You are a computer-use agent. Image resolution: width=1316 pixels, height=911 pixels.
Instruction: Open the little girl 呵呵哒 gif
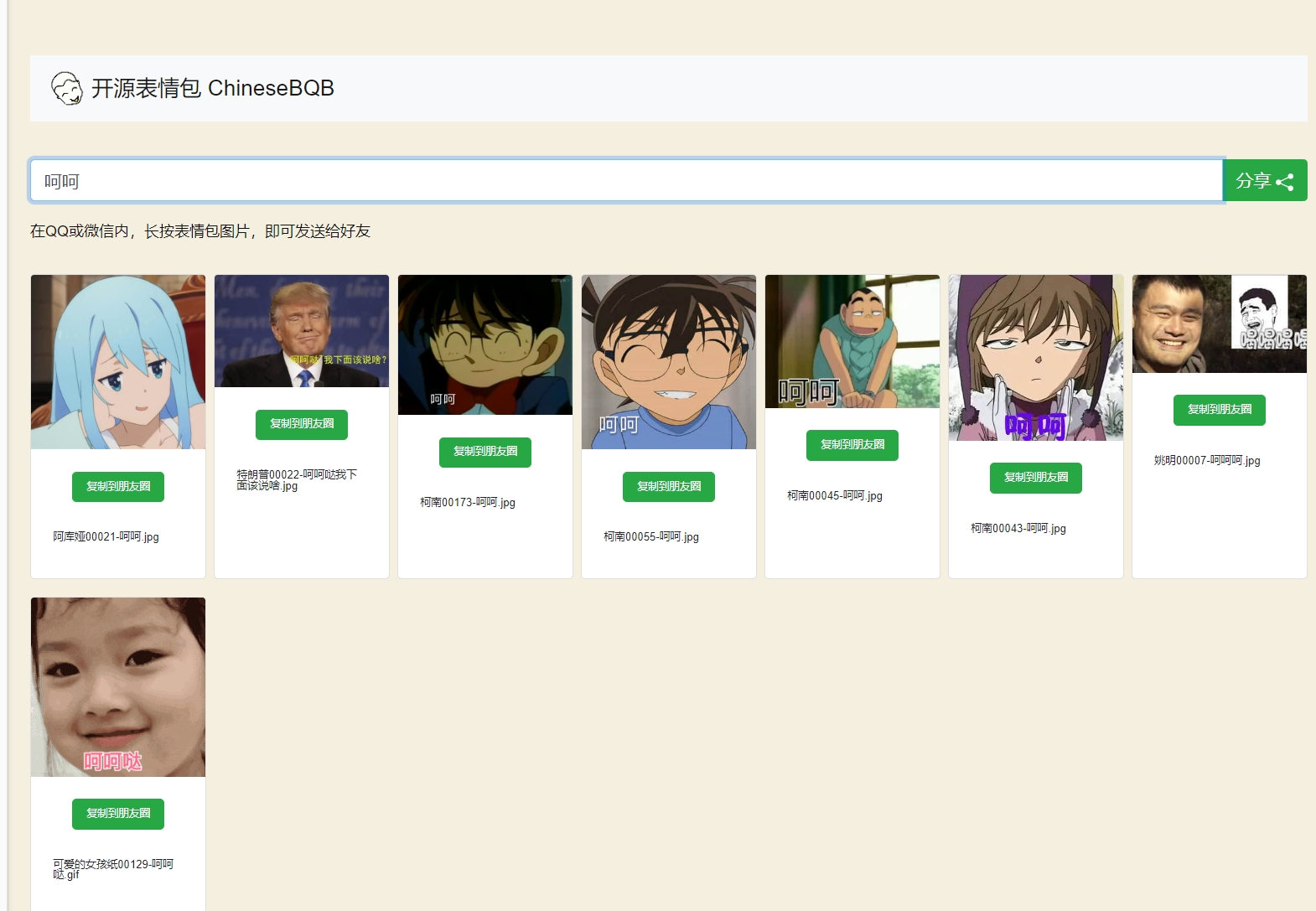pos(118,687)
